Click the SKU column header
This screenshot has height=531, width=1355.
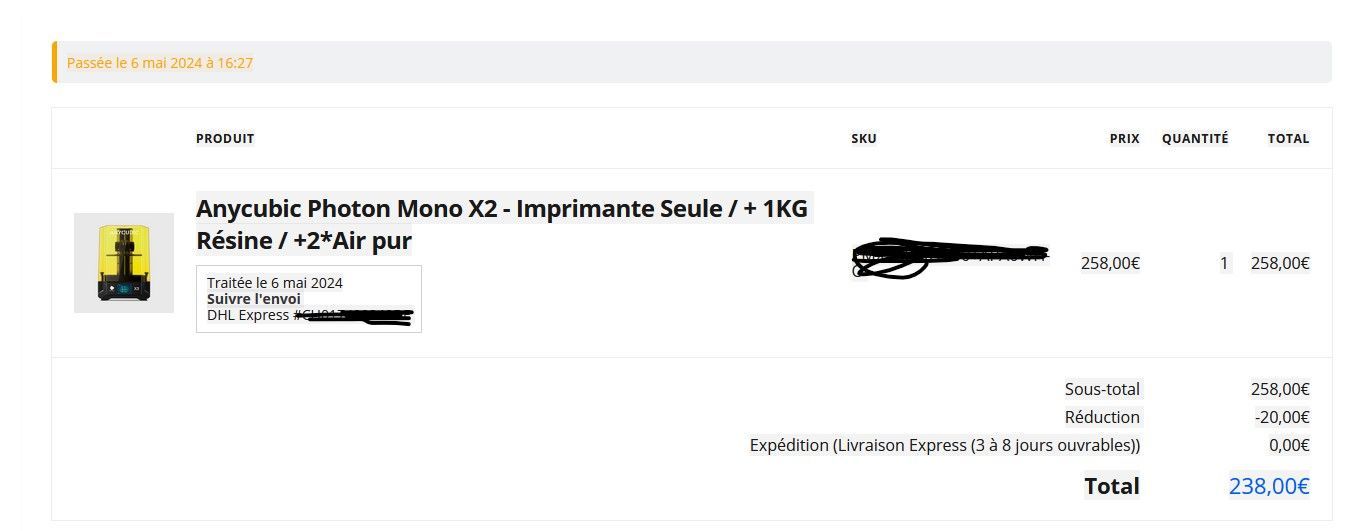(x=864, y=139)
